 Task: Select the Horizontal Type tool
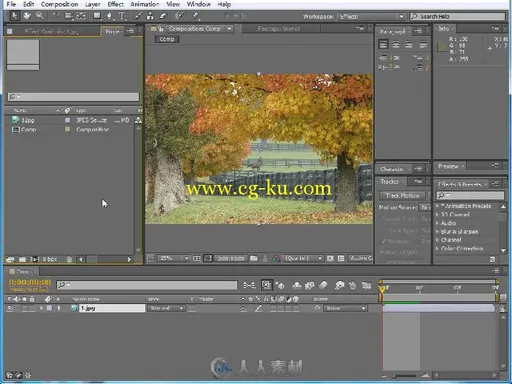pos(122,16)
